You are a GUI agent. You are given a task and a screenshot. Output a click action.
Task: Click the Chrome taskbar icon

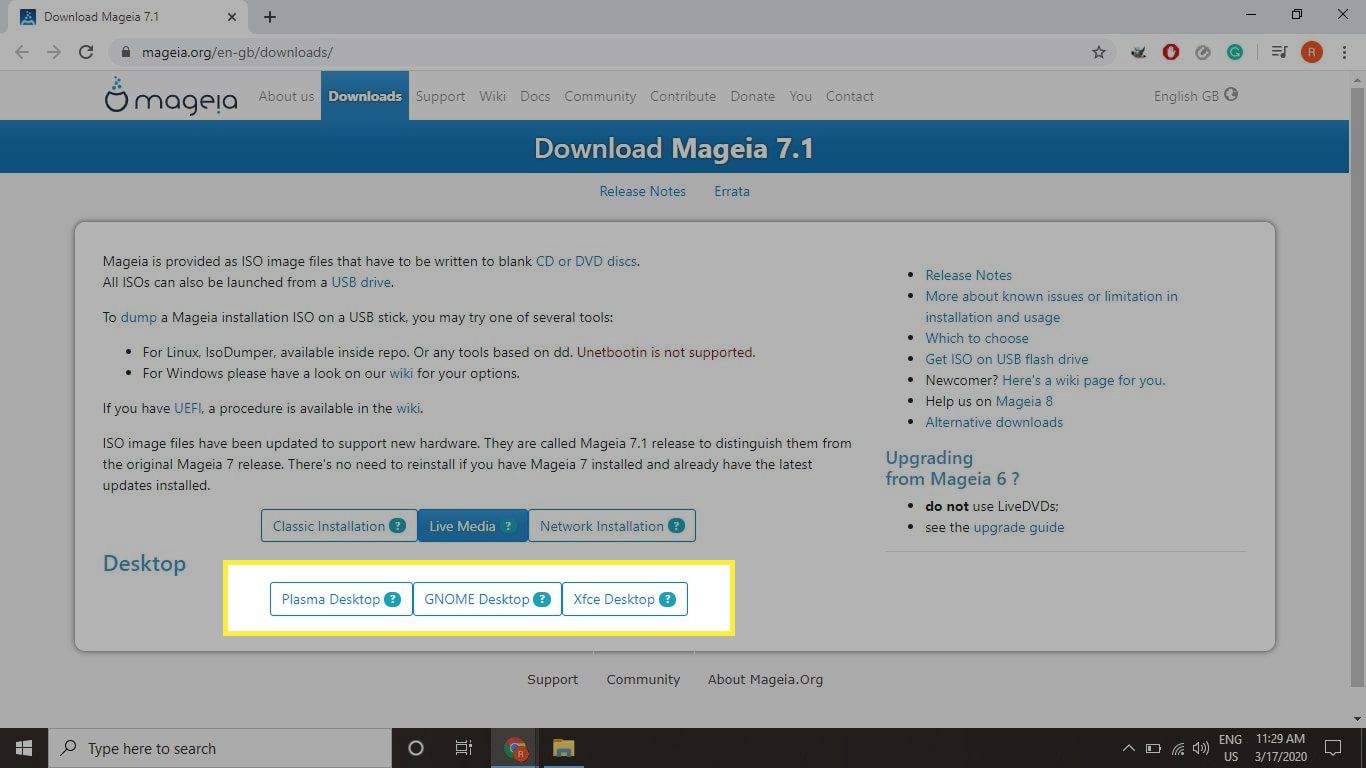coord(515,748)
